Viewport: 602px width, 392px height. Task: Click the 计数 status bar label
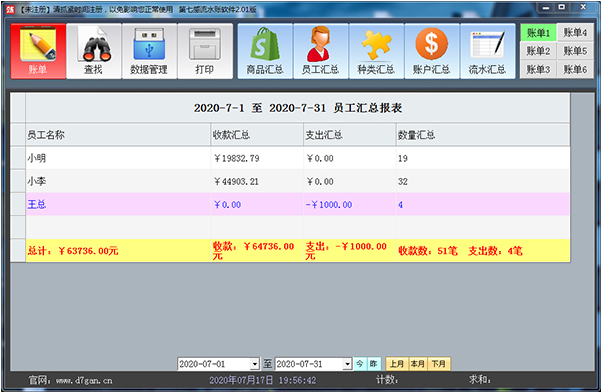click(387, 380)
